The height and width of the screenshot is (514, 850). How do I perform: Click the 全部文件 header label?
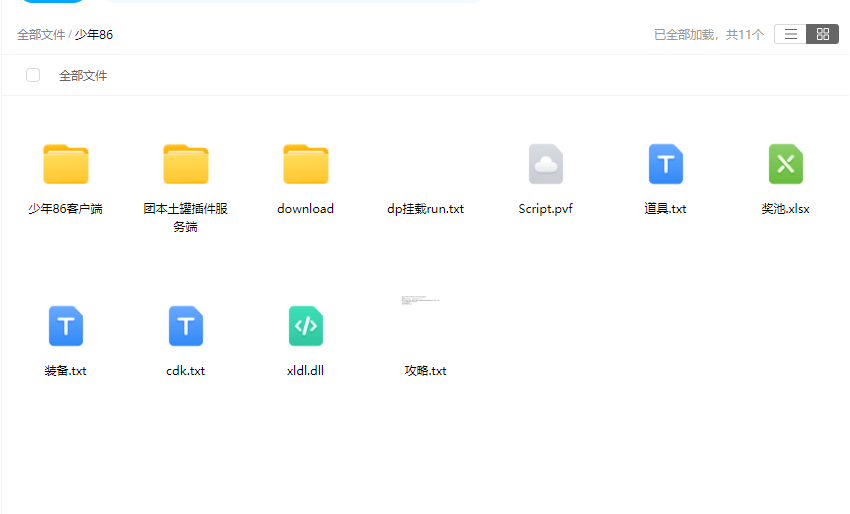point(83,76)
